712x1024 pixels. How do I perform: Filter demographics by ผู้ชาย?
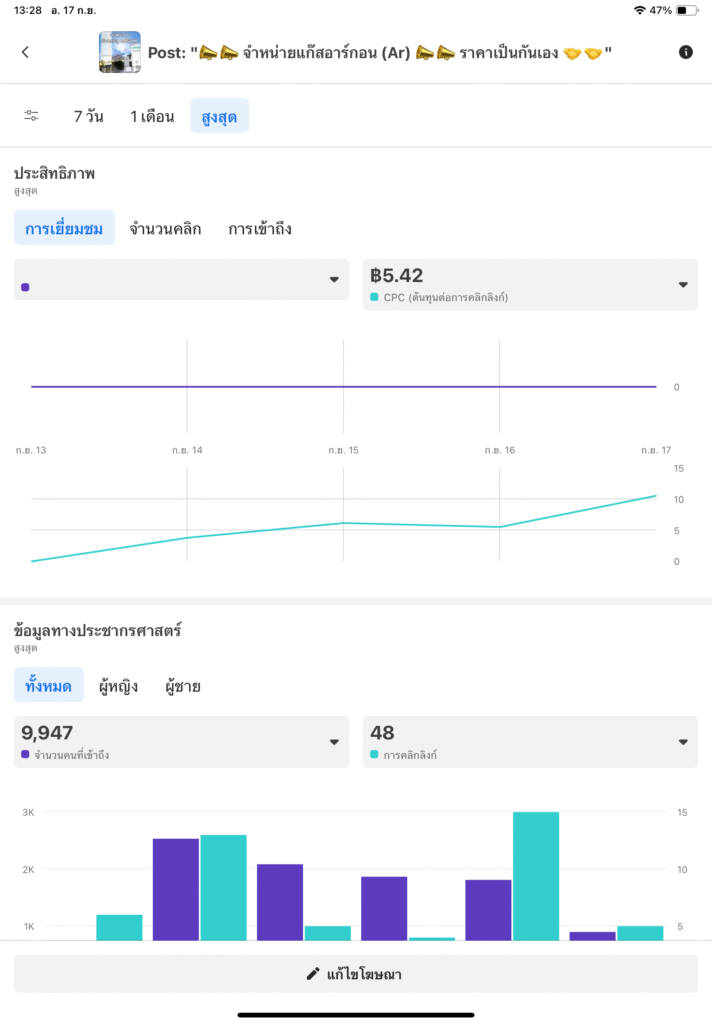coord(183,686)
